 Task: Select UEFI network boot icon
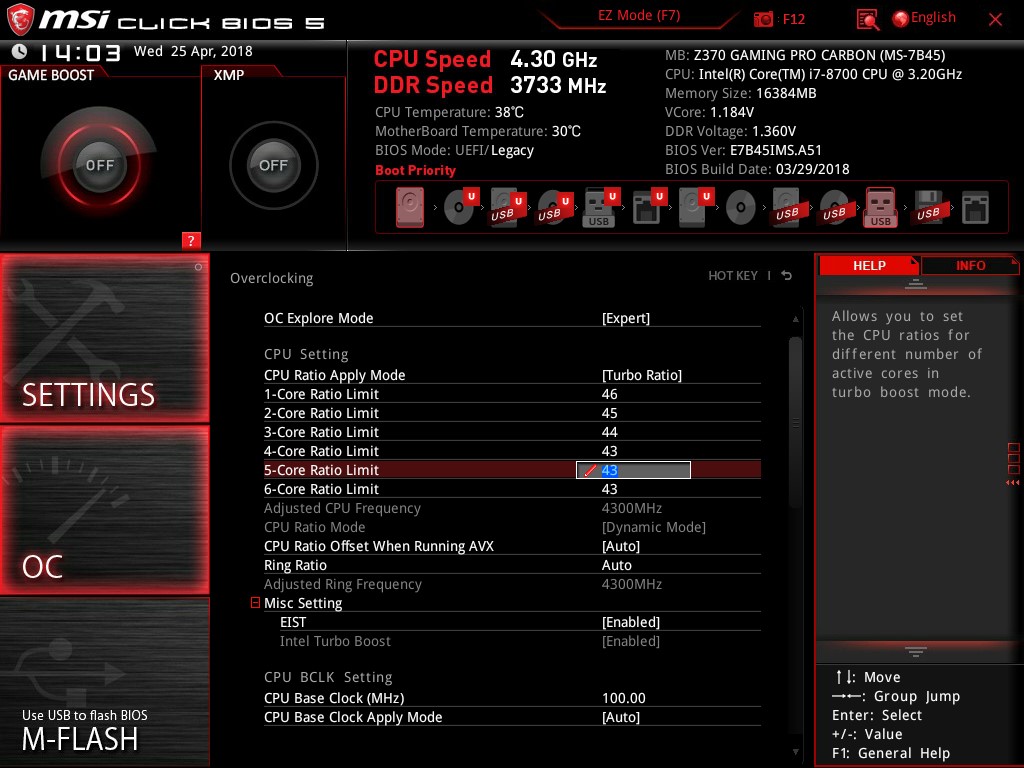(x=648, y=208)
